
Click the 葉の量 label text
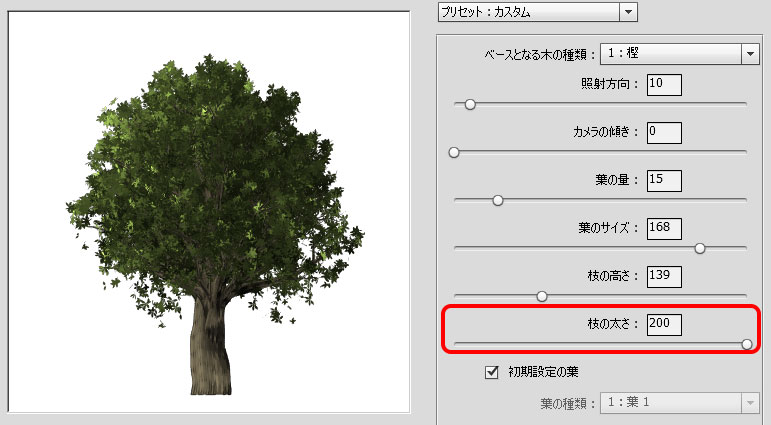pos(617,180)
